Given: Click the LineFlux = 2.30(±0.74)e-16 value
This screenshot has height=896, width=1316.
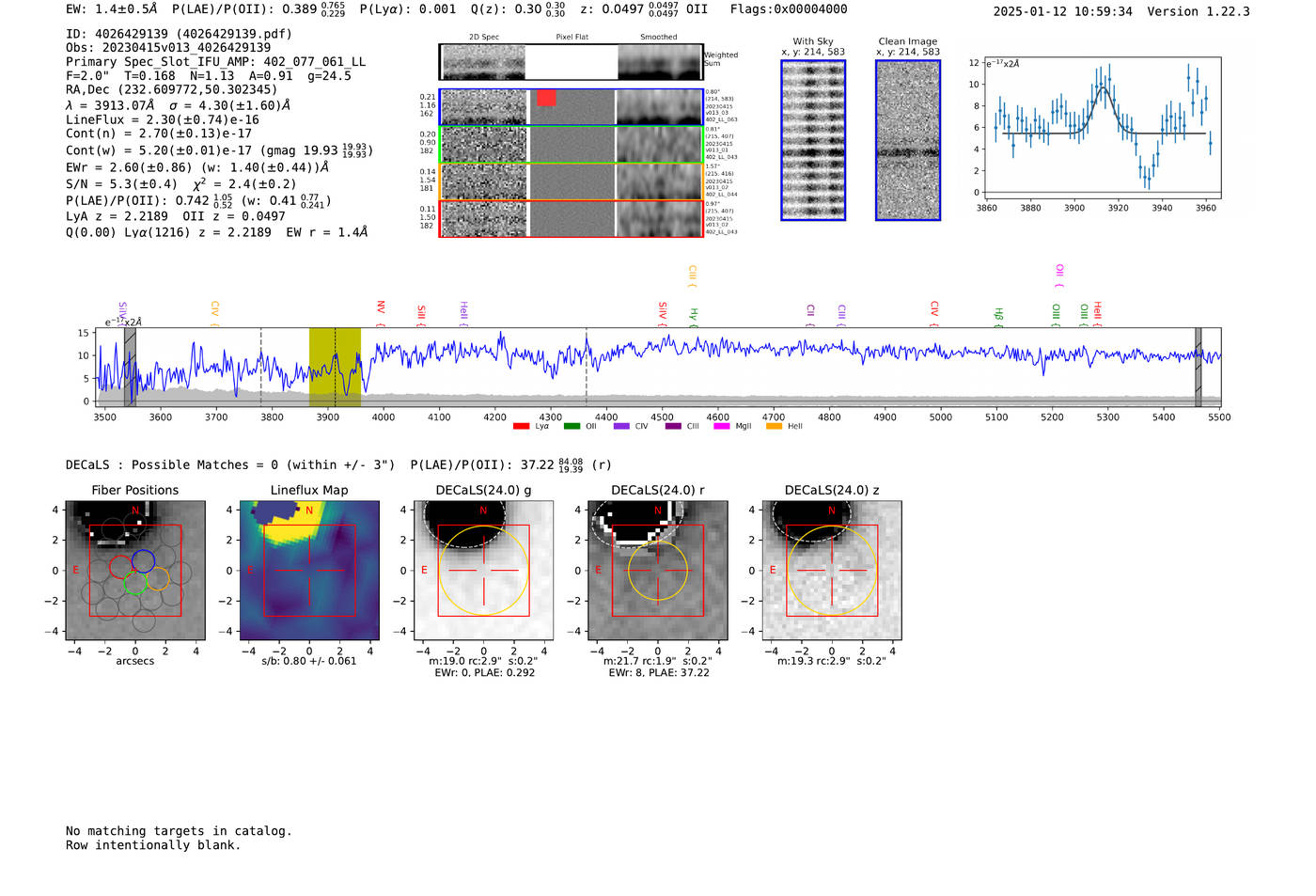Looking at the screenshot, I should [x=163, y=120].
